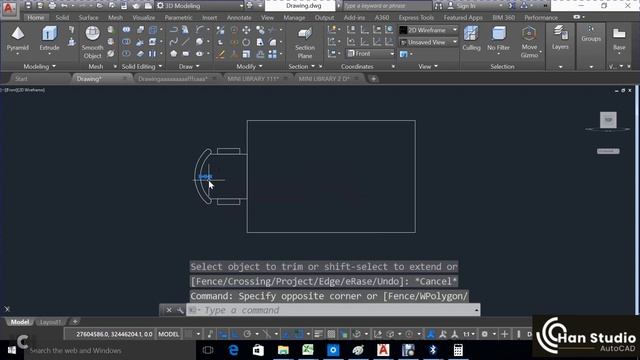Open the Move Gizmo dropdown
Image resolution: width=640 pixels, height=360 pixels.
click(x=529, y=42)
